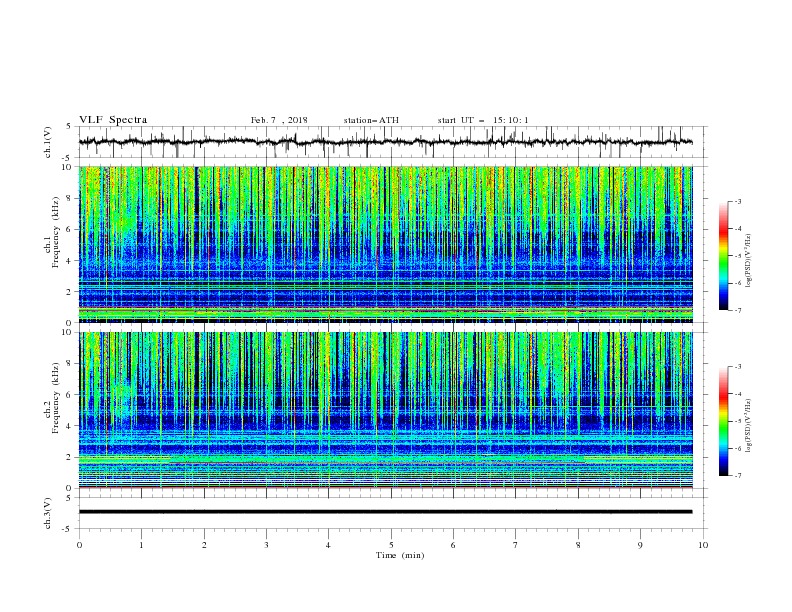
Task: Click the "5" tick on ch.1(V) axis
Action: point(70,127)
